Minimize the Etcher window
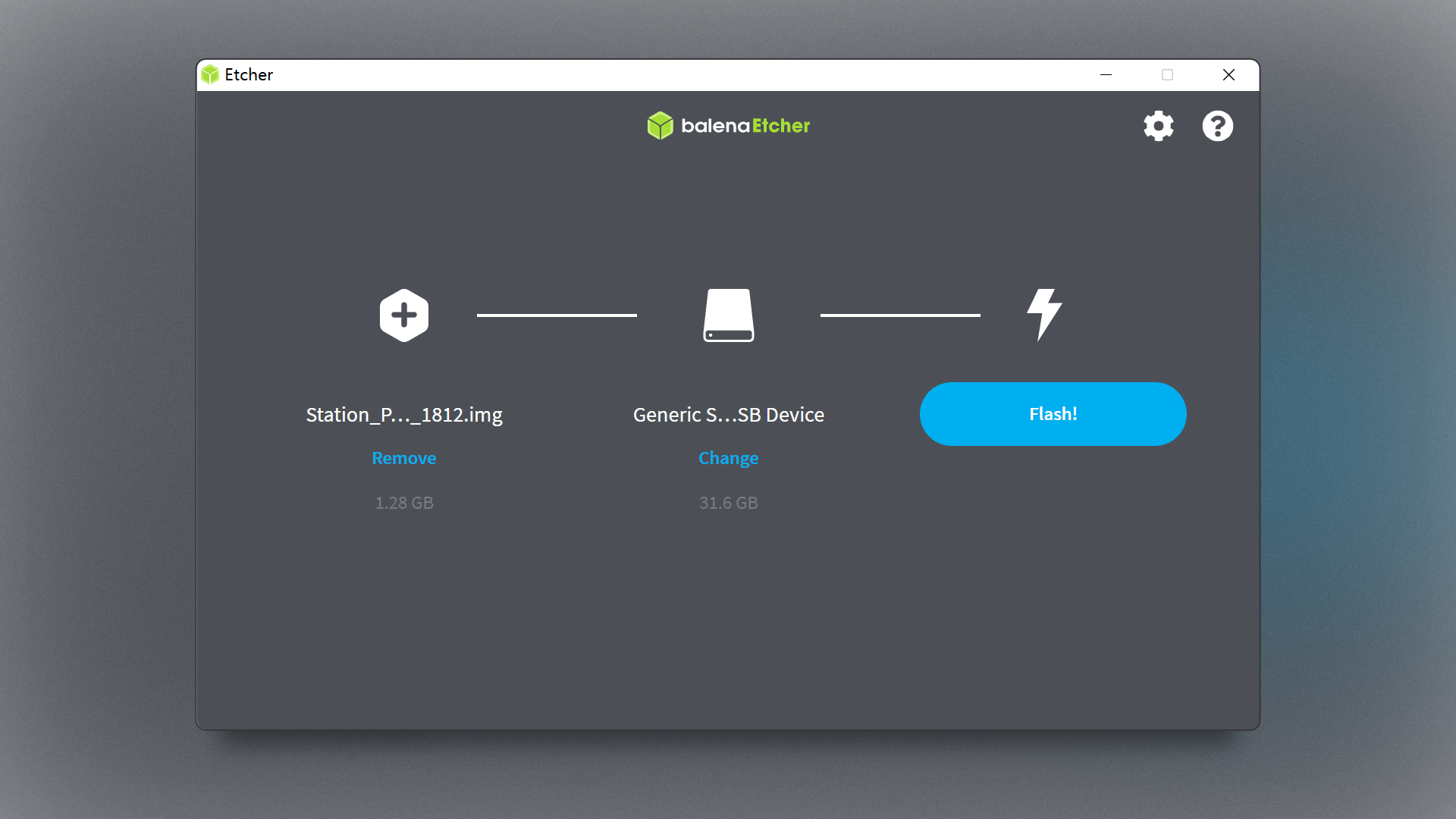The height and width of the screenshot is (819, 1456). click(x=1106, y=74)
